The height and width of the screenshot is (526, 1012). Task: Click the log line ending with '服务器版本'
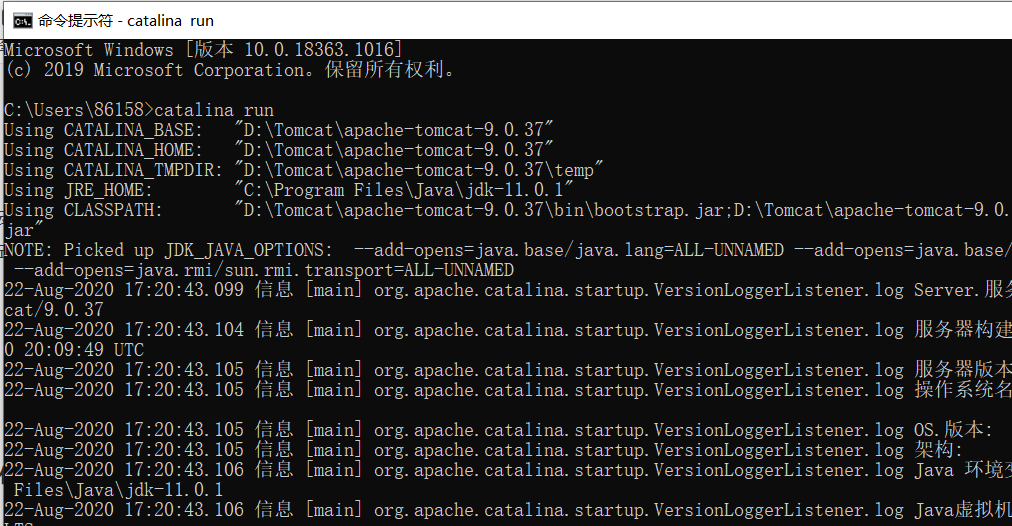click(508, 370)
